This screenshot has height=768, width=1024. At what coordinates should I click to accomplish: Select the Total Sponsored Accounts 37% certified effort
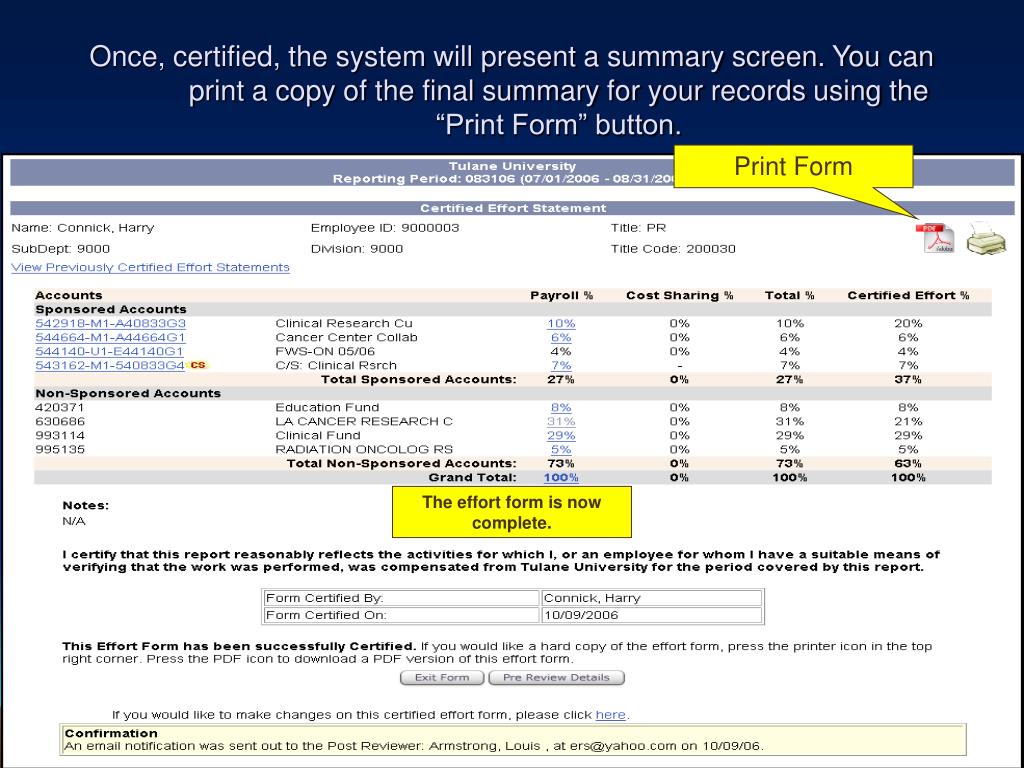[908, 379]
